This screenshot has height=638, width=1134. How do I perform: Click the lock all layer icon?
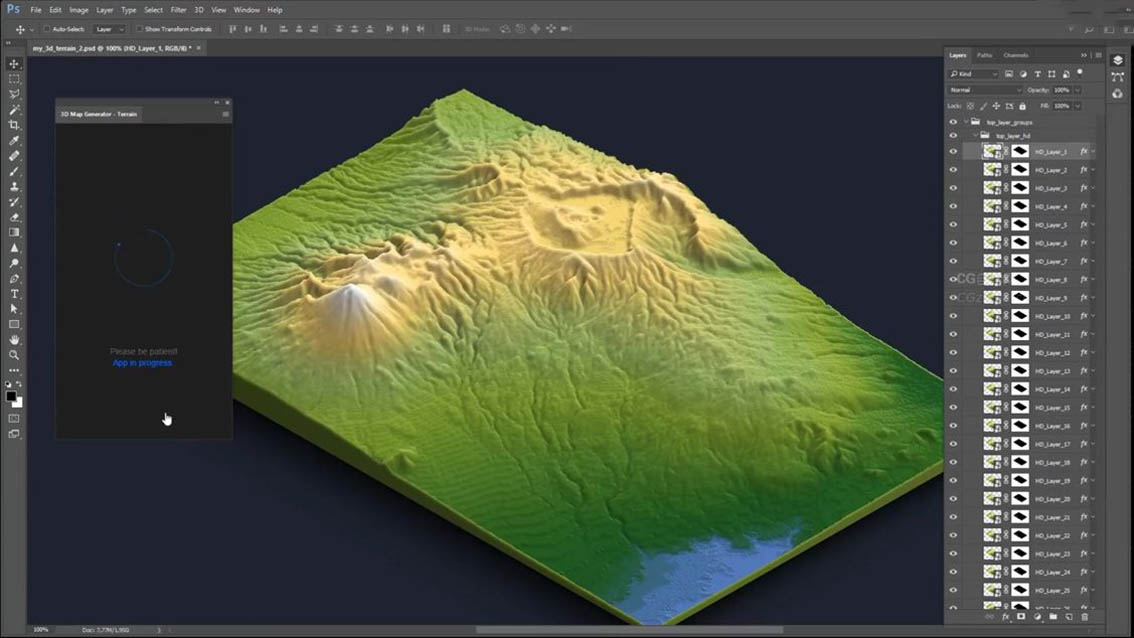coord(1022,106)
